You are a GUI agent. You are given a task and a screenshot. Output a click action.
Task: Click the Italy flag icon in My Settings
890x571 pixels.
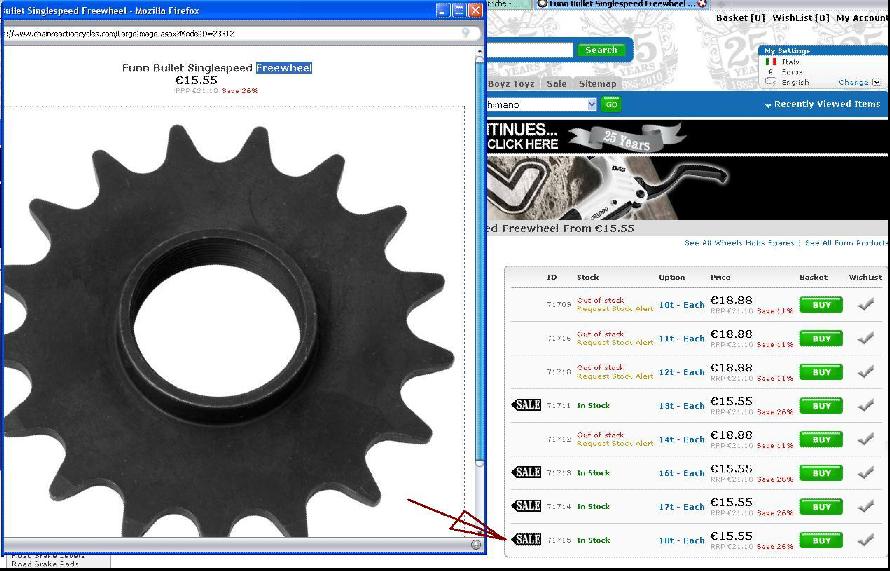click(x=771, y=61)
